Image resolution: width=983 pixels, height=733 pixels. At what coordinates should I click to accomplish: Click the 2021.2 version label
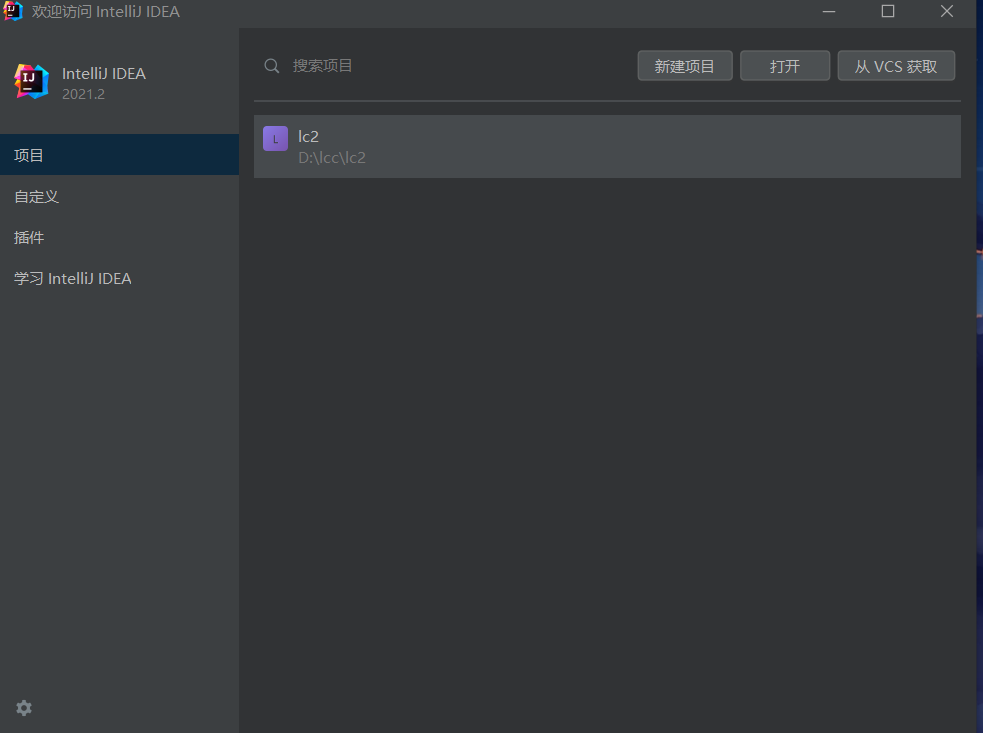pyautogui.click(x=83, y=94)
